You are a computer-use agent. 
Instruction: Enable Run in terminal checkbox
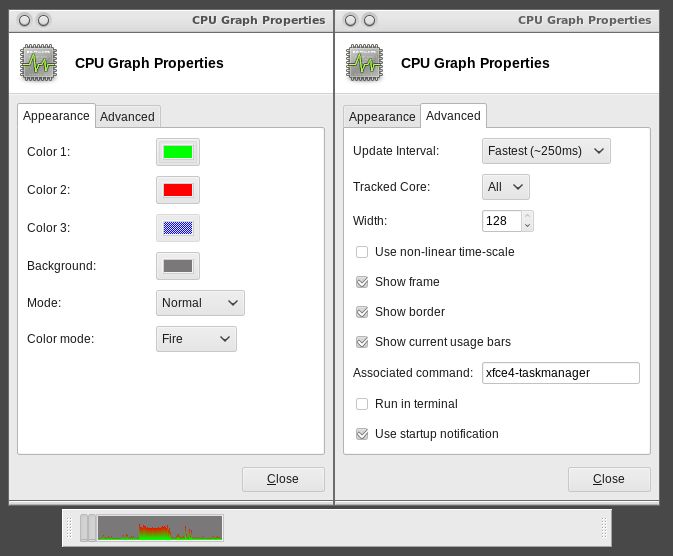coord(362,404)
